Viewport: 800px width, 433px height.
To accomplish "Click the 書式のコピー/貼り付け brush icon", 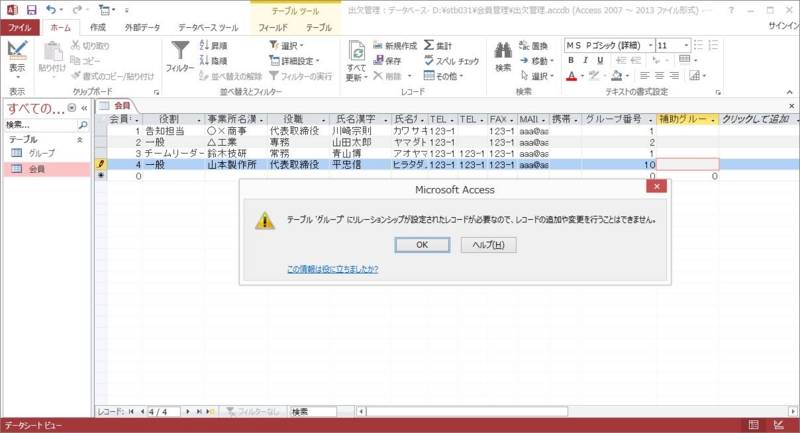I will 76,76.
